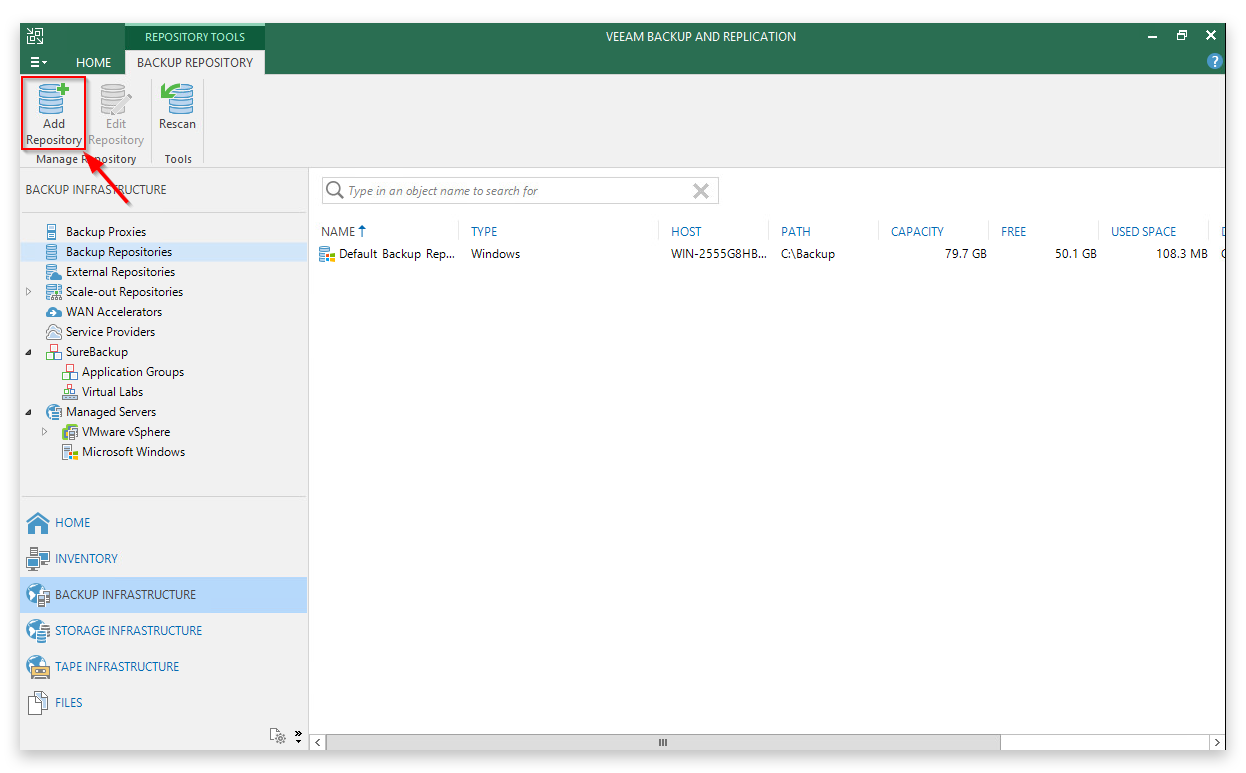Open the main application menu button
This screenshot has width=1246, height=773.
[38, 62]
